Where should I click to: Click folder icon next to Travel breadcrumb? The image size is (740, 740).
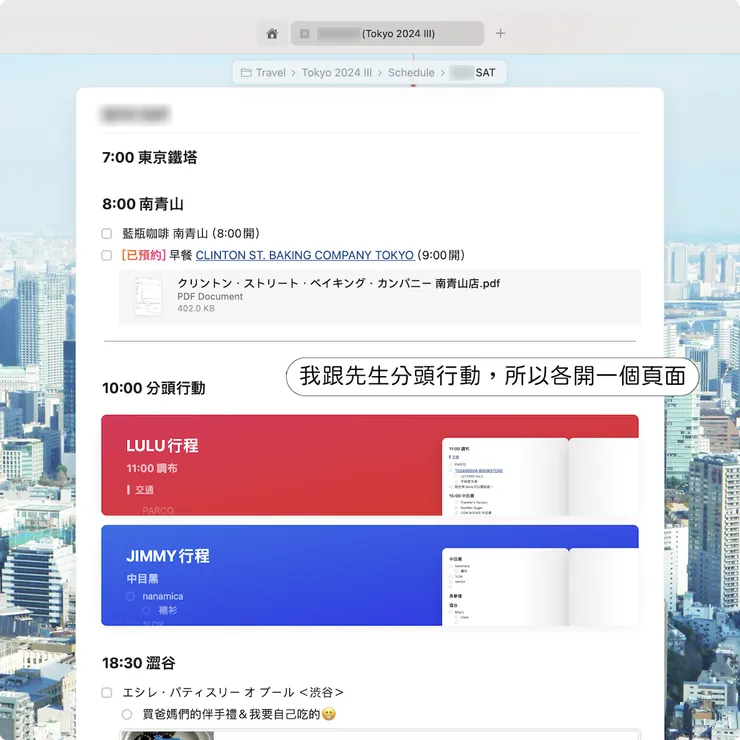pos(246,73)
